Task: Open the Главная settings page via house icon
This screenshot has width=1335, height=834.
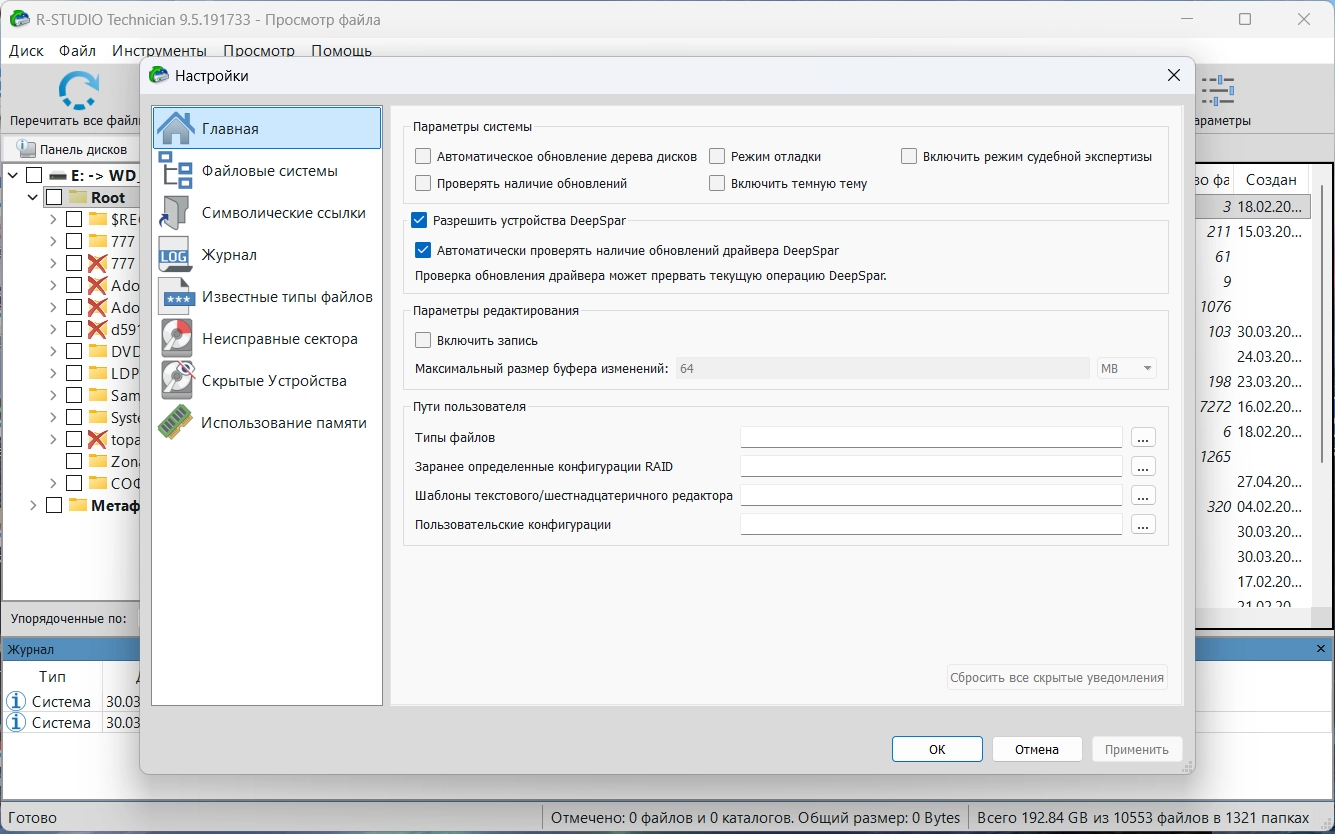Action: click(x=176, y=128)
